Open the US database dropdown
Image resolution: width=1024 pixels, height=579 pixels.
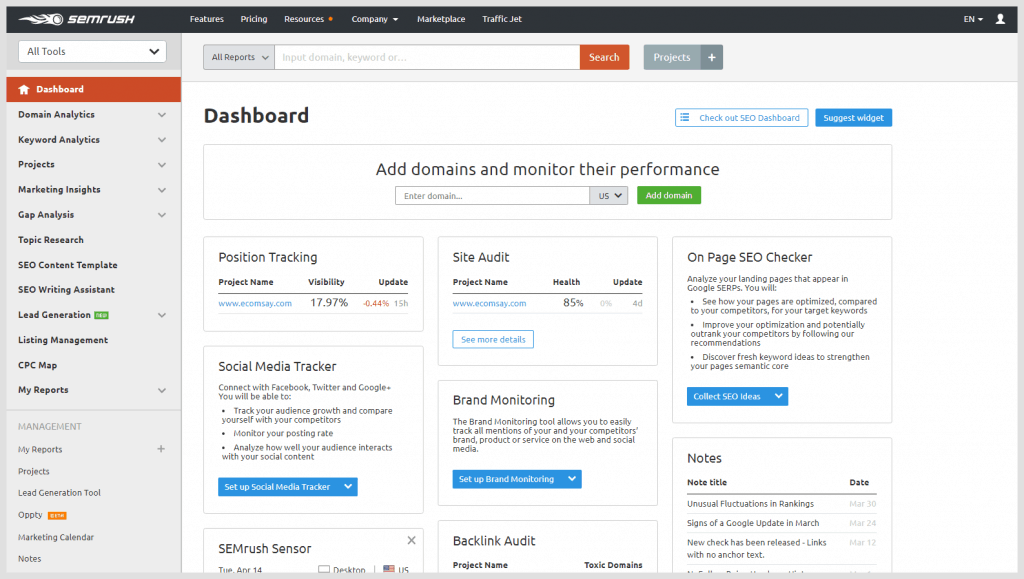pos(609,196)
